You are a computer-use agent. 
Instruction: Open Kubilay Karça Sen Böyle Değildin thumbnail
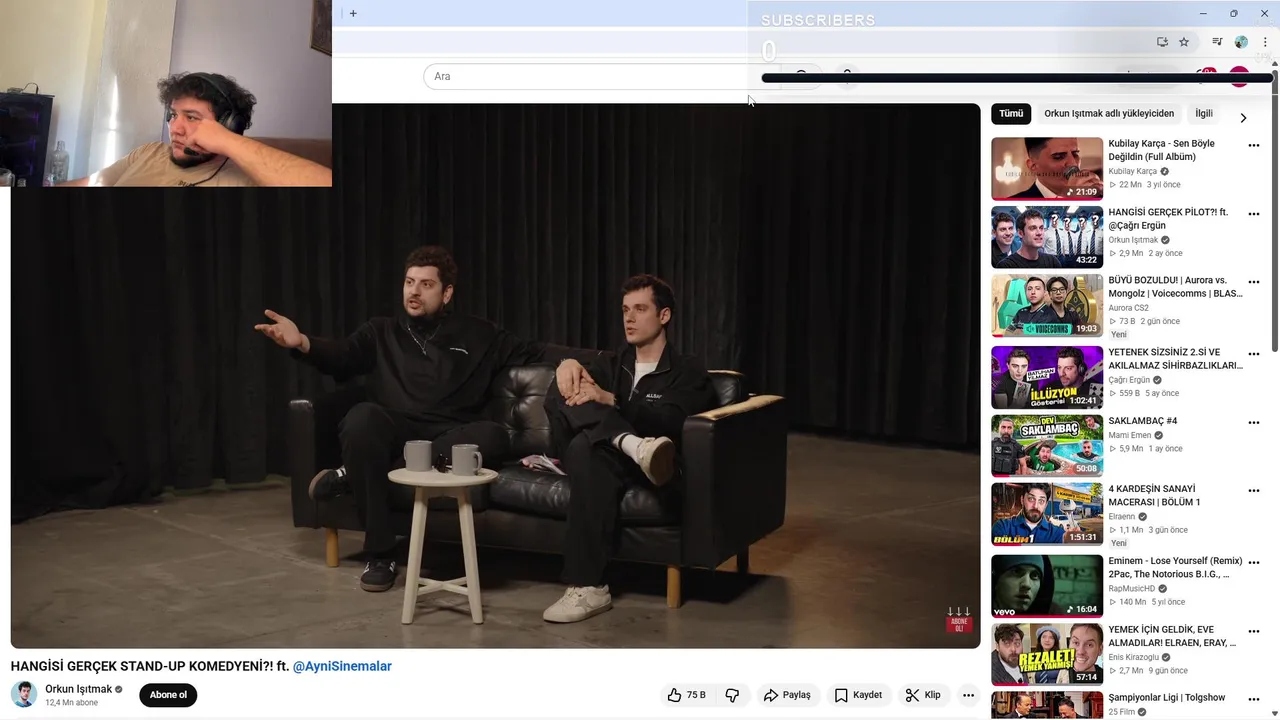click(x=1047, y=168)
